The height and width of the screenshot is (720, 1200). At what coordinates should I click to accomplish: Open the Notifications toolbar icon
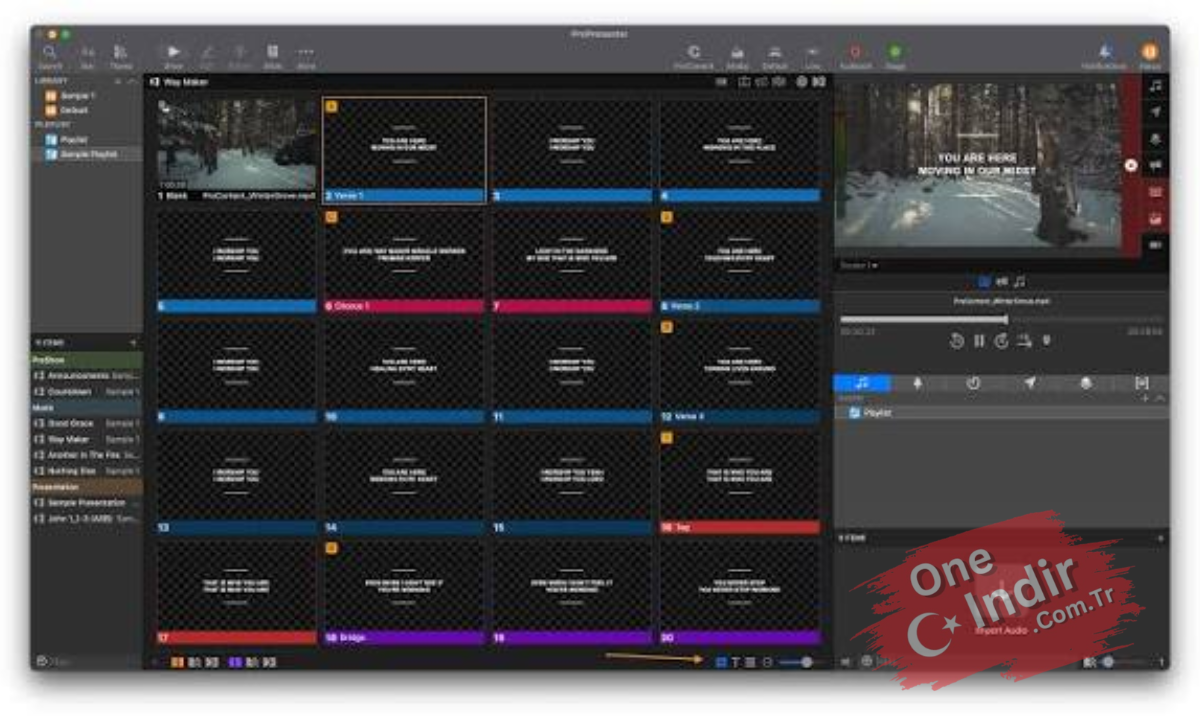click(1103, 56)
